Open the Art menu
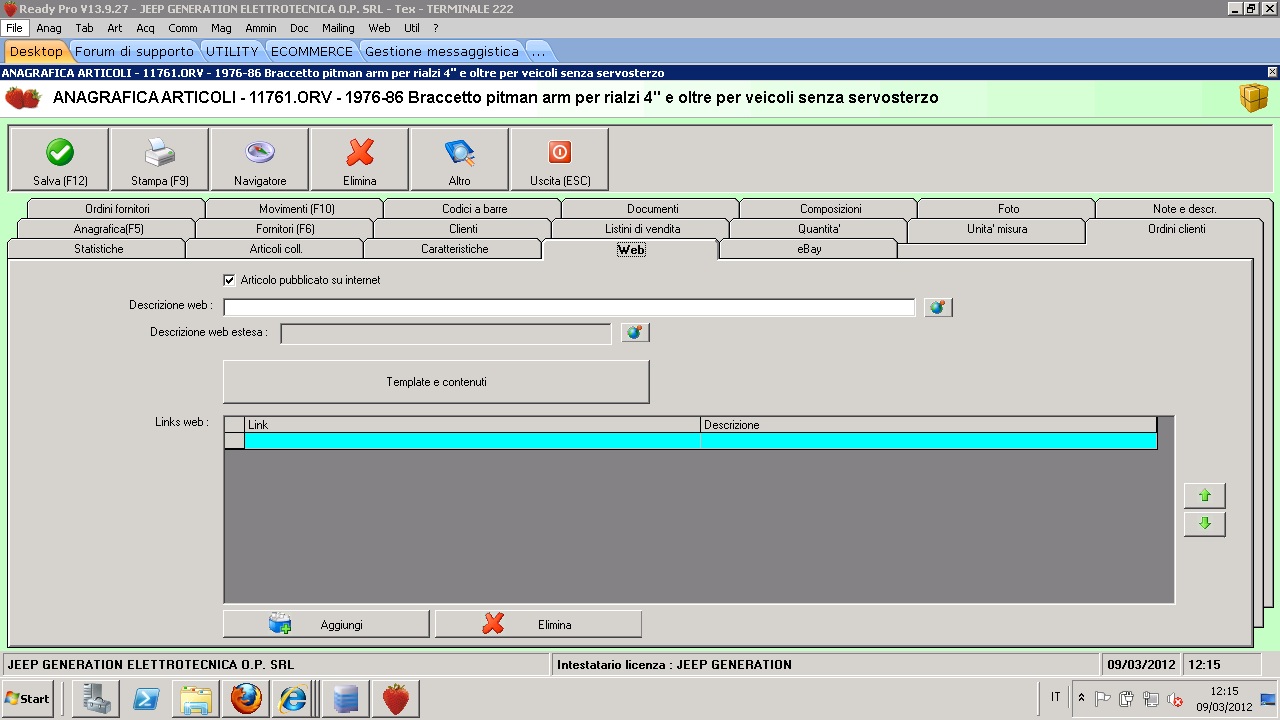The width and height of the screenshot is (1280, 720). pyautogui.click(x=115, y=29)
